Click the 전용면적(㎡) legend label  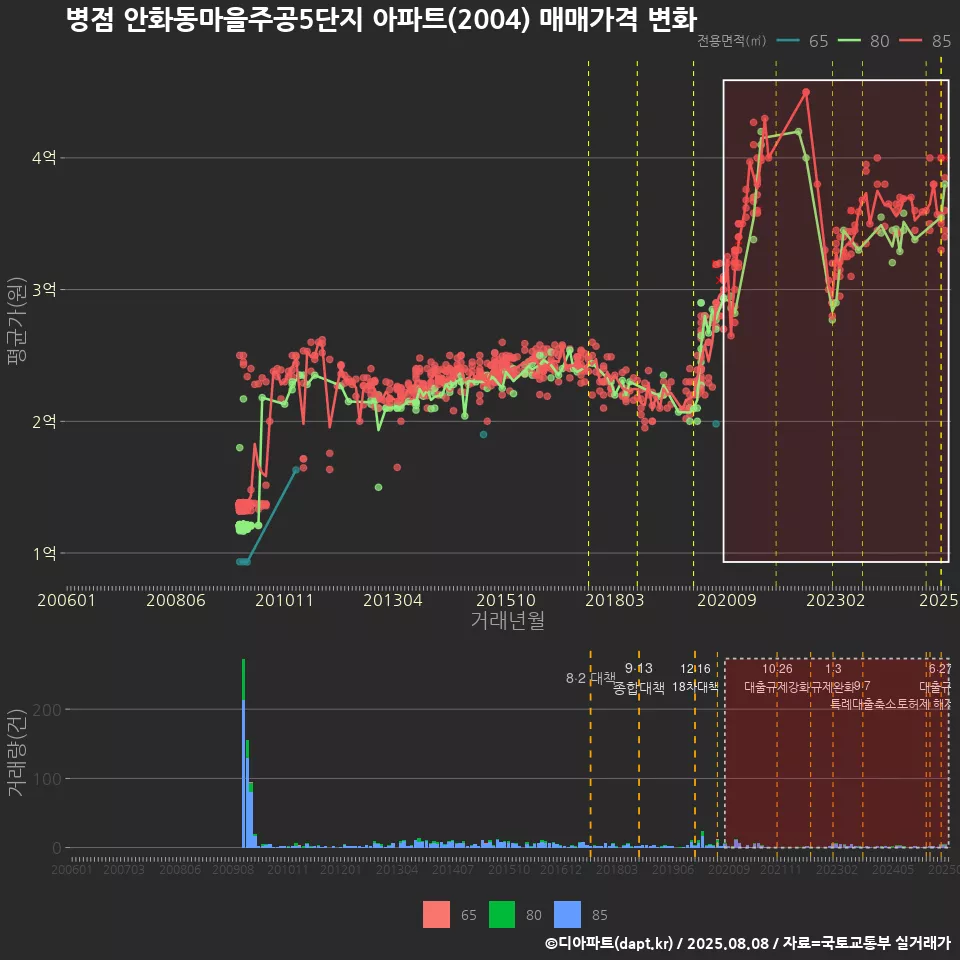pos(732,41)
